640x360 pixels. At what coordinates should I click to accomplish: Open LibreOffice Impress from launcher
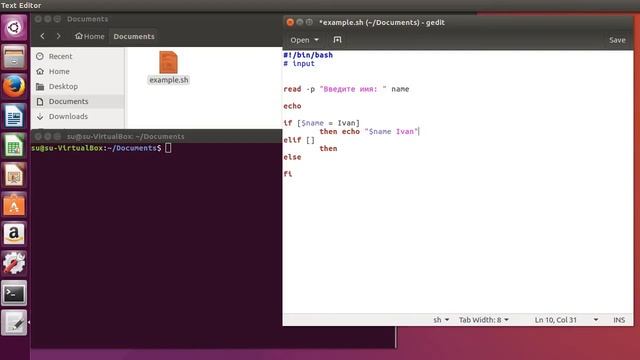coord(14,175)
